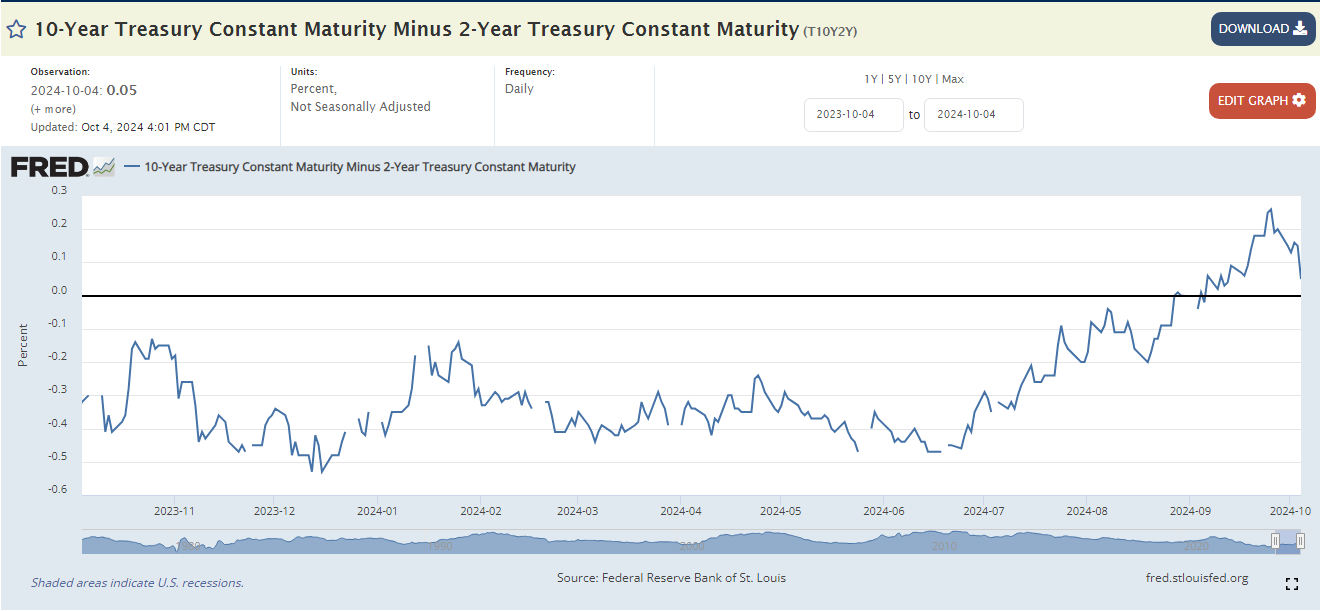Viewport: 1320px width, 611px height.
Task: Click the start date field 2023-10-04
Action: (x=854, y=114)
